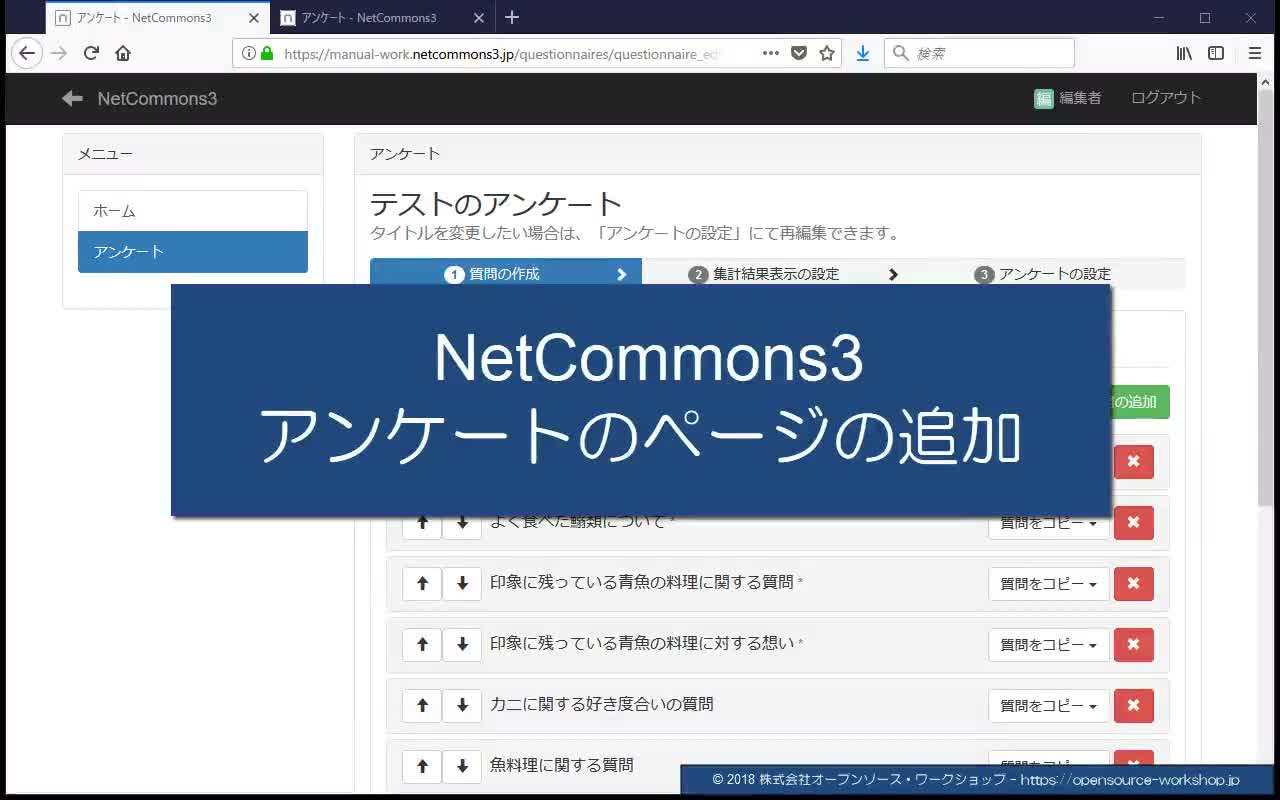Click question title 魚料理に関する質問

point(562,765)
